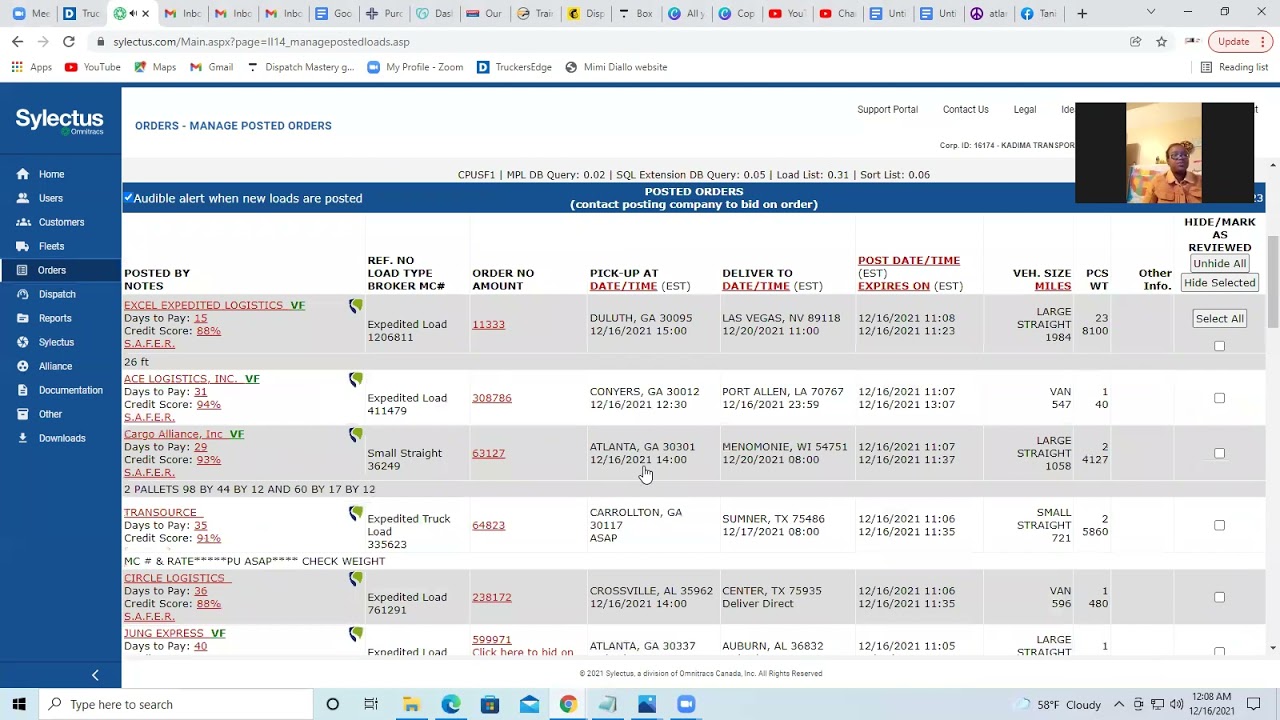Click the Hide Selected button

(x=1219, y=283)
